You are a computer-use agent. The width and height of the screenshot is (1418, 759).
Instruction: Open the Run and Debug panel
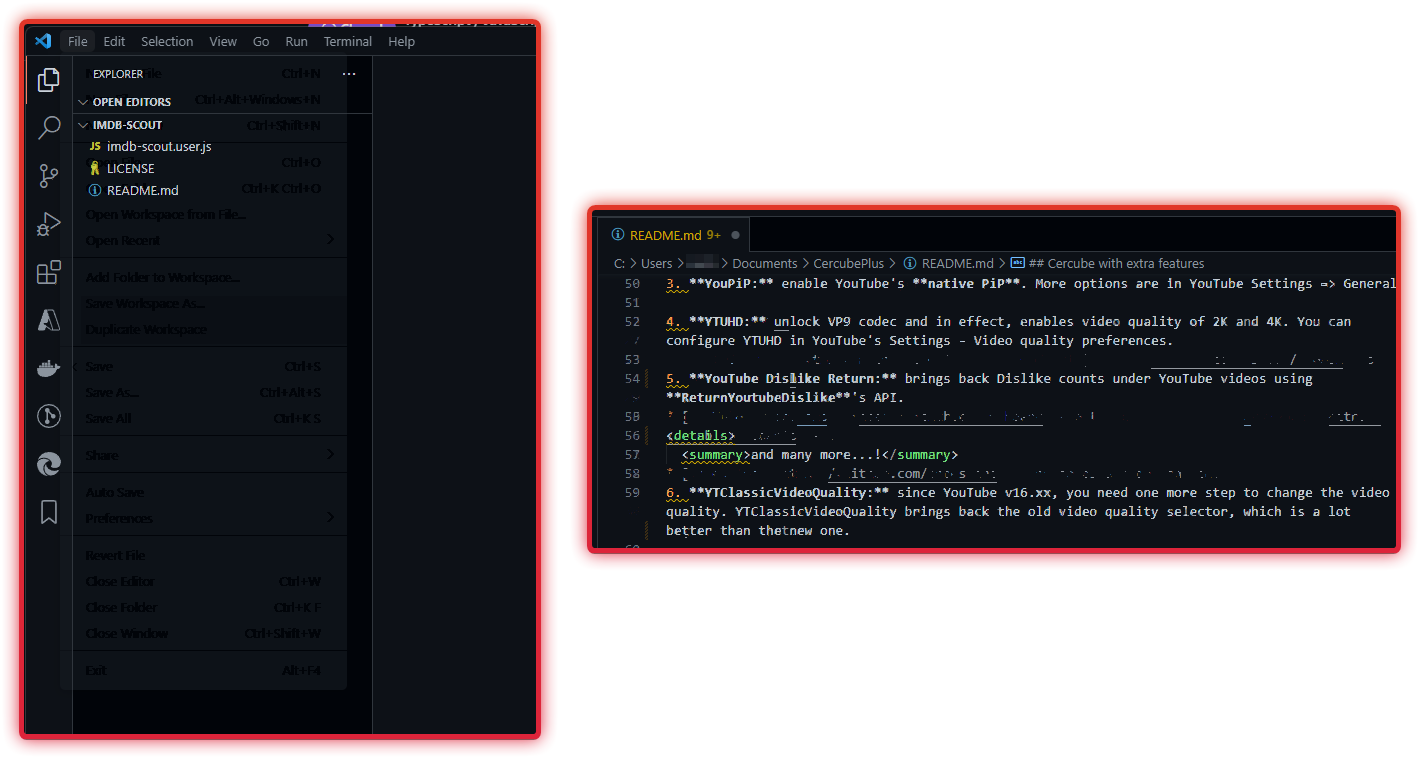(48, 224)
